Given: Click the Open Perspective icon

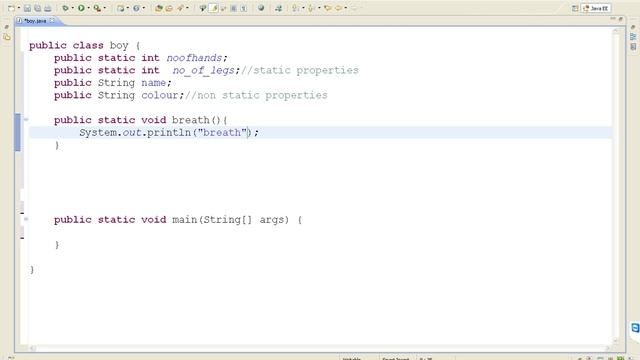Looking at the screenshot, I should 575,8.
